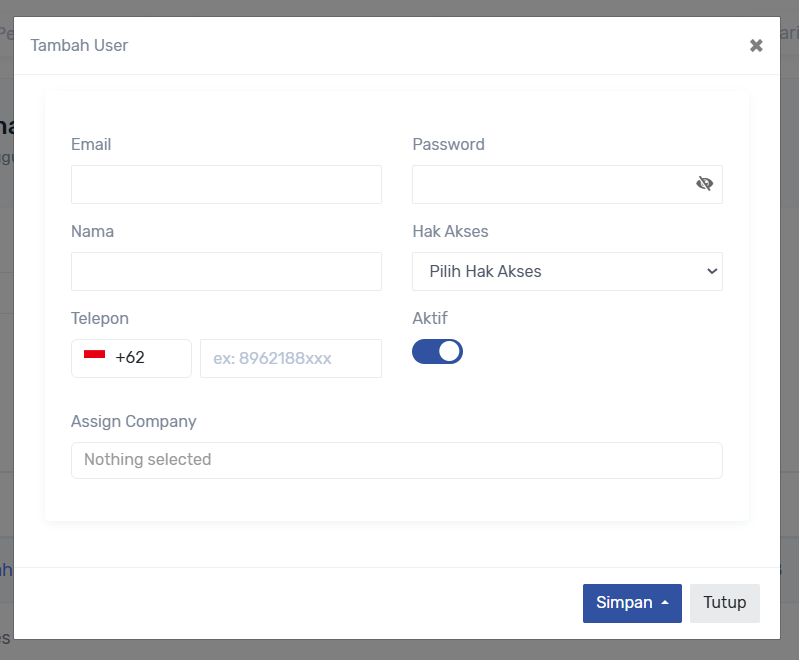This screenshot has height=660, width=799.
Task: Click the Tambah User dialog title
Action: pyautogui.click(x=79, y=45)
